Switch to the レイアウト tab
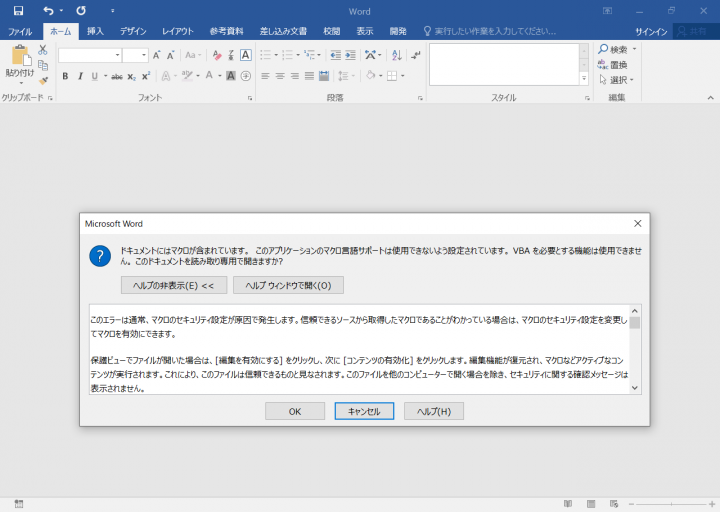720x512 pixels. pyautogui.click(x=178, y=31)
